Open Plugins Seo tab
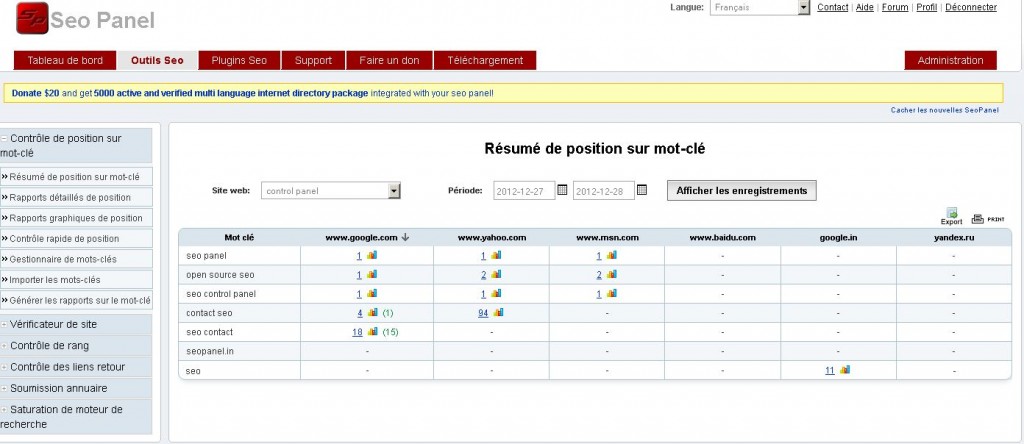The height and width of the screenshot is (444, 1024). (239, 60)
